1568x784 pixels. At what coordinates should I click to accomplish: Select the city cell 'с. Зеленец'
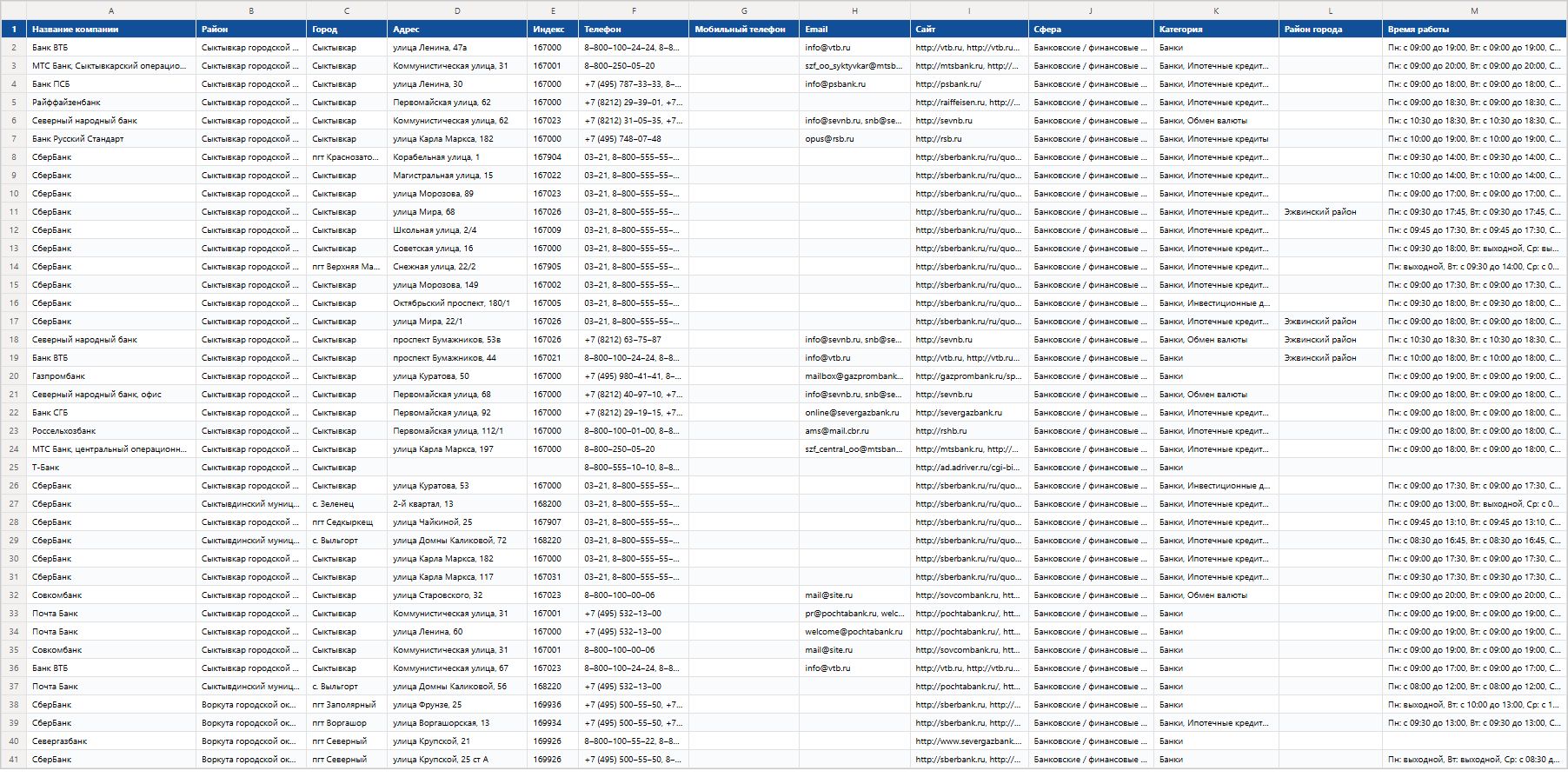[347, 504]
